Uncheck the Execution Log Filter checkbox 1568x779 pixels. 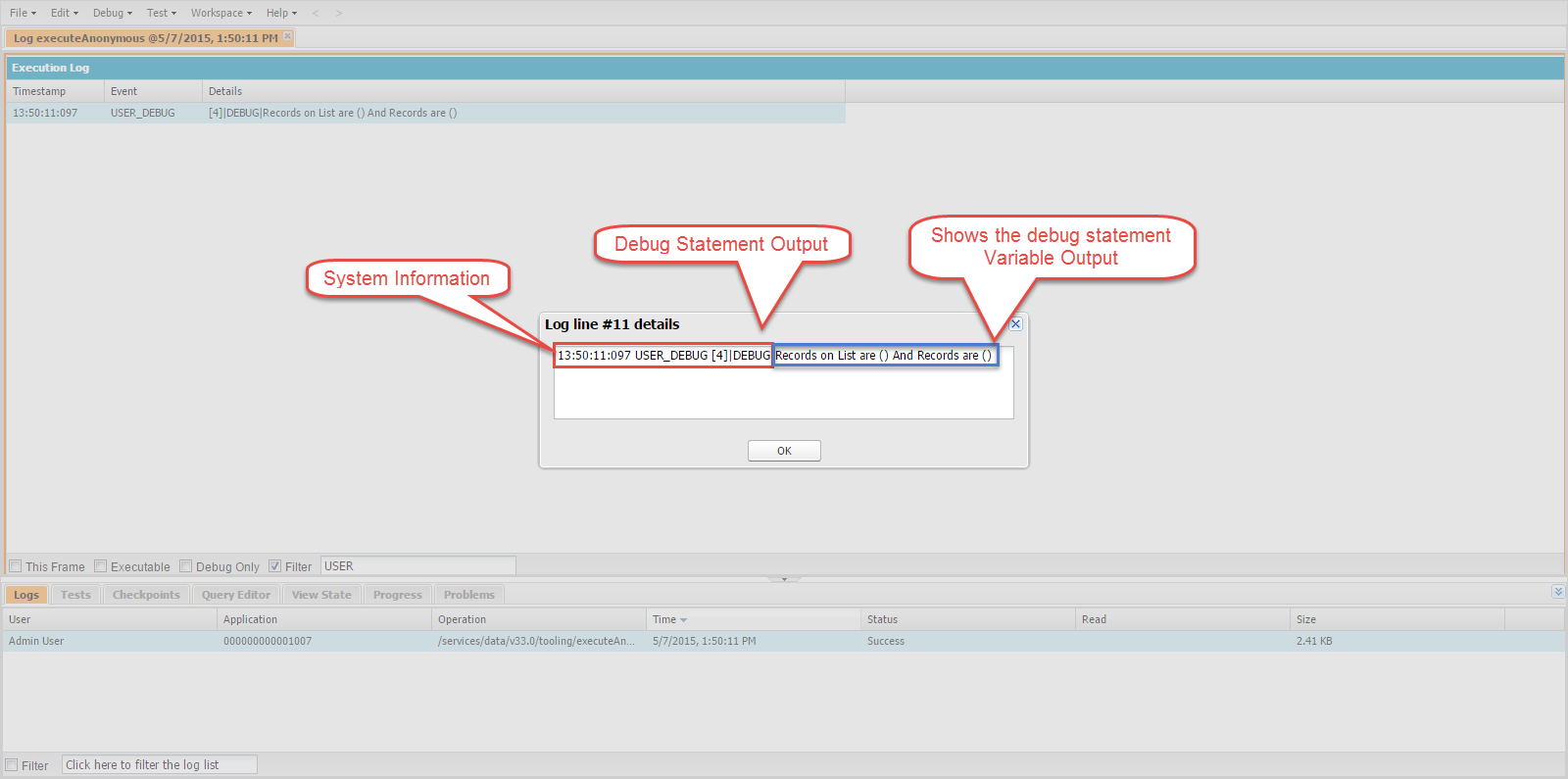pyautogui.click(x=275, y=566)
